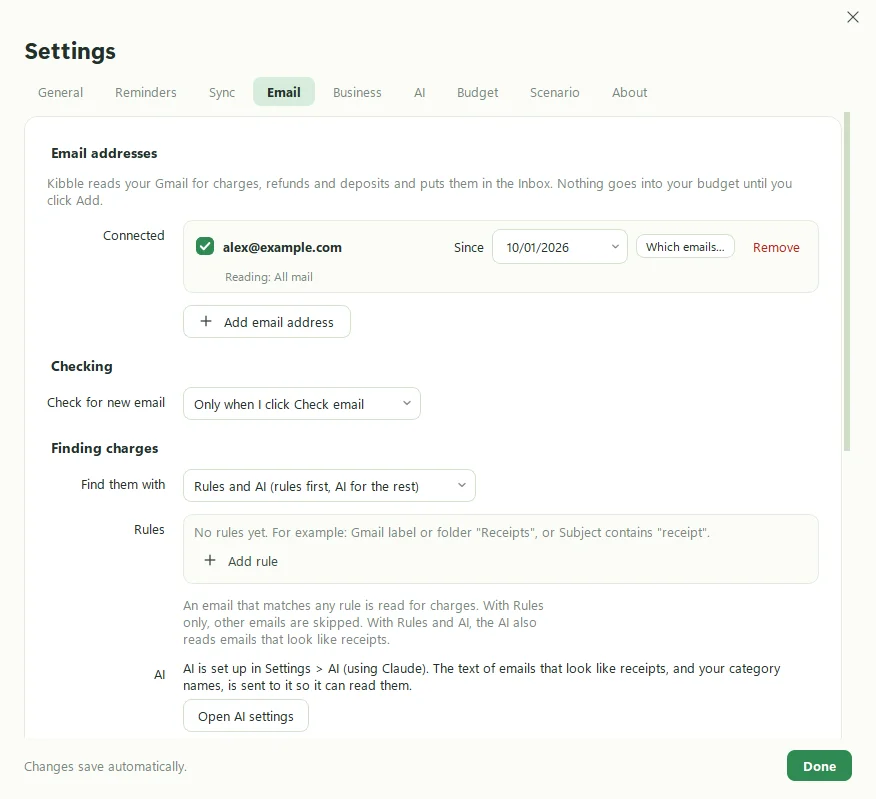Viewport: 876px width, 799px height.
Task: Switch to the General tab
Action: tap(60, 92)
